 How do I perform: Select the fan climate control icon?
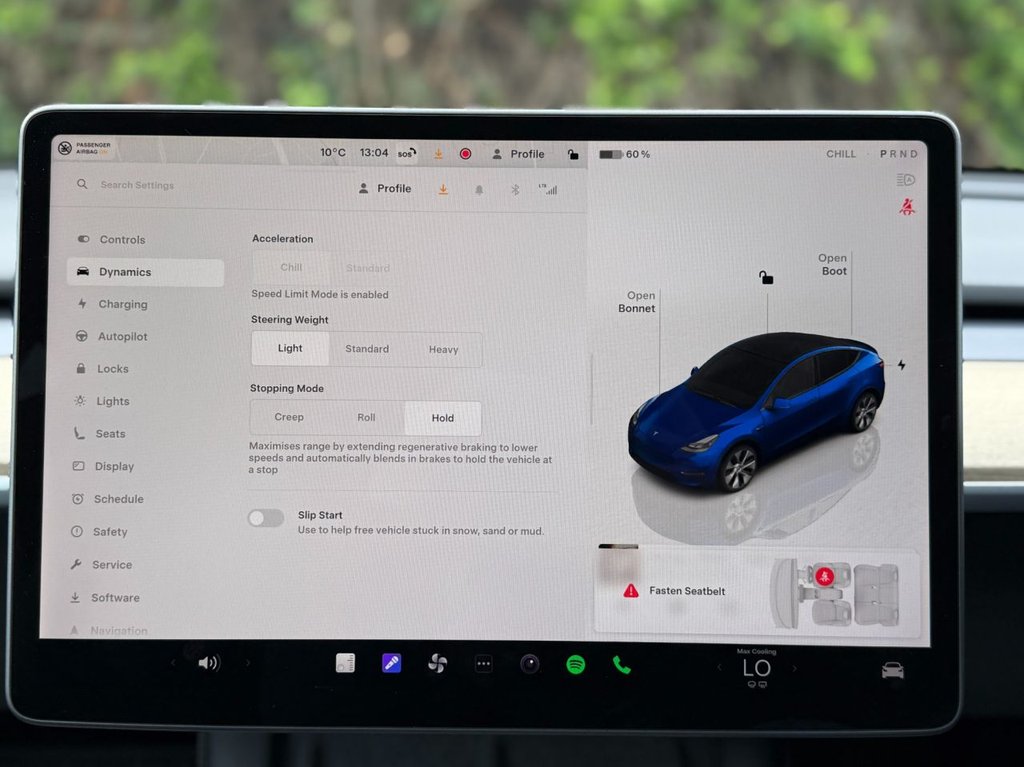point(437,662)
